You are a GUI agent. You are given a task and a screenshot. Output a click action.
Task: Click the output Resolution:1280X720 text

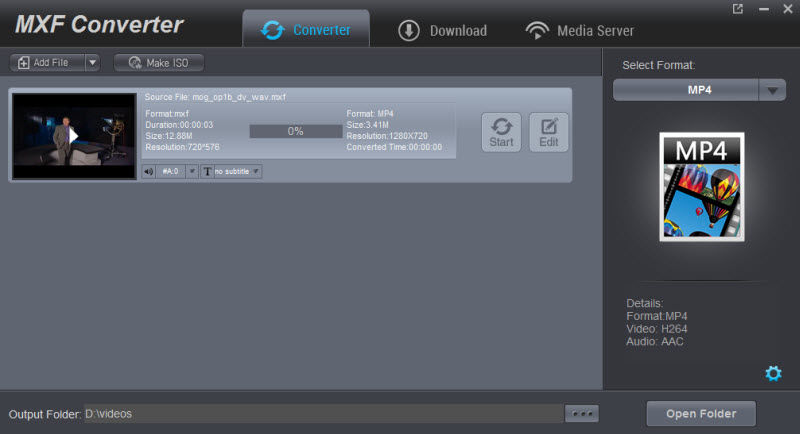click(387, 136)
